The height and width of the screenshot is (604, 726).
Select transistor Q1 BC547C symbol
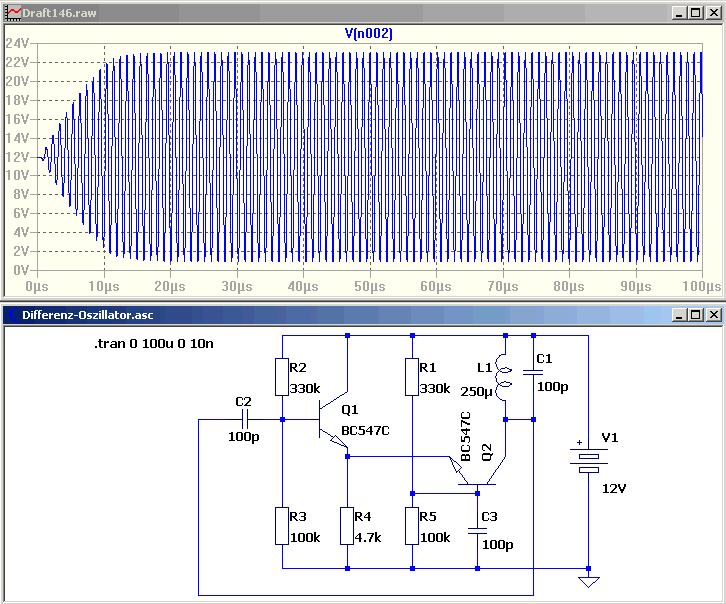[x=333, y=420]
